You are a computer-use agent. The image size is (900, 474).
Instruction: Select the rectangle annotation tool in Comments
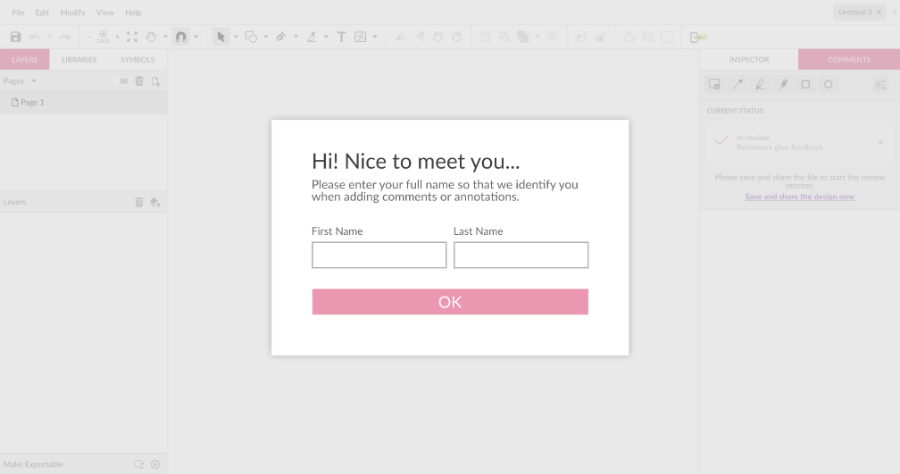pos(806,85)
